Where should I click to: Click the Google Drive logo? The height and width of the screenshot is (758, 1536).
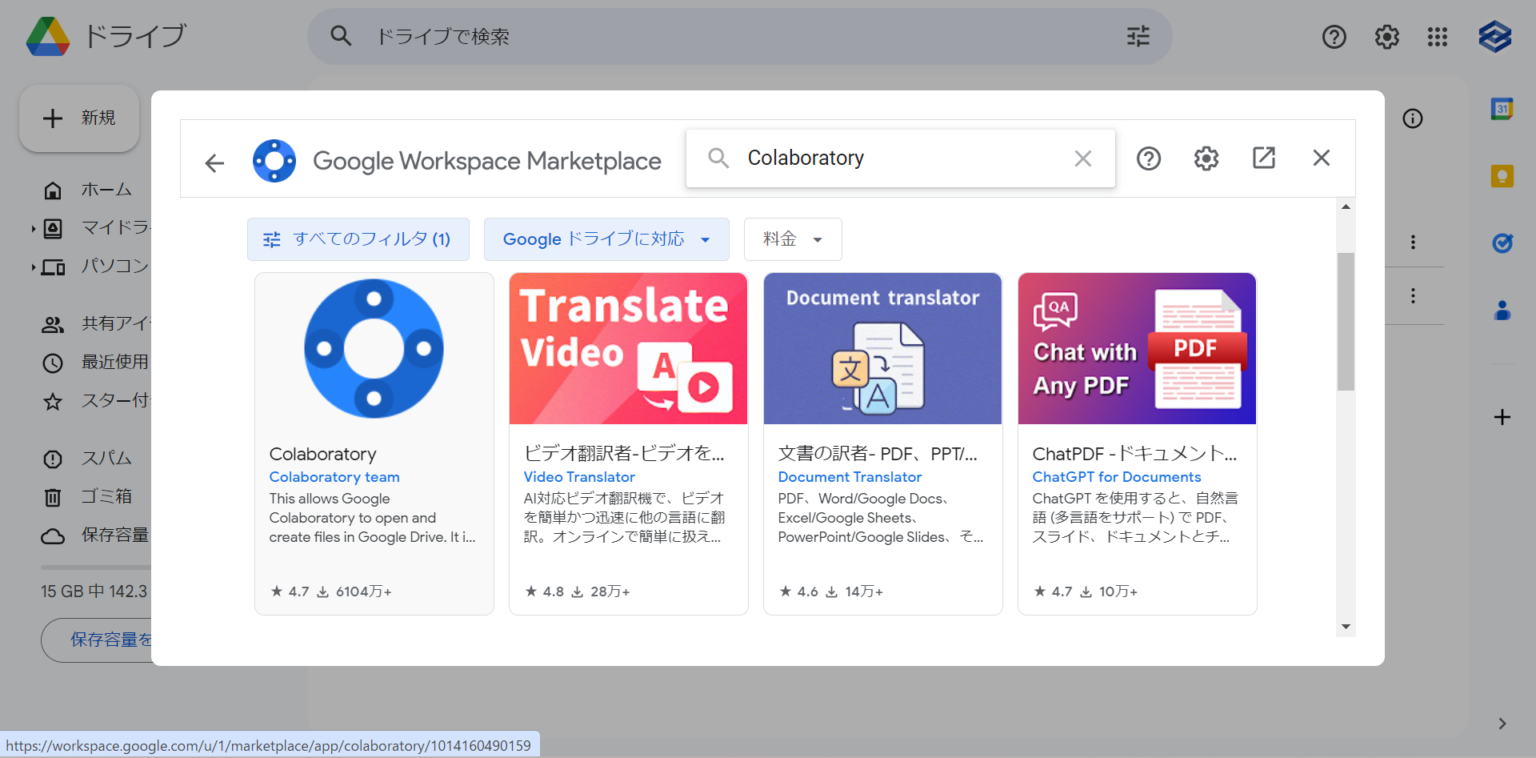coord(49,36)
